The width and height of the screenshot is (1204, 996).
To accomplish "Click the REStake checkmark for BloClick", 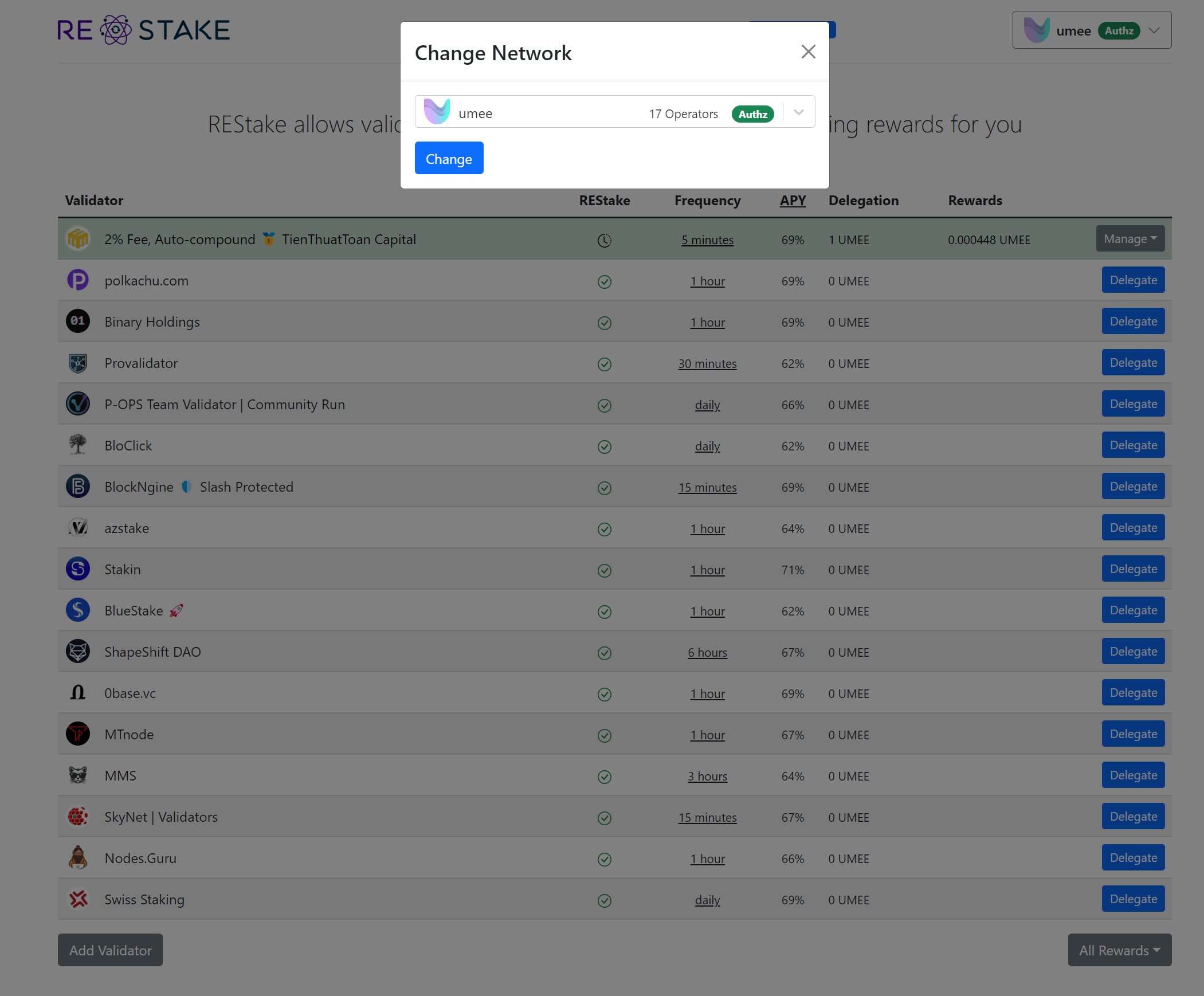I will (605, 446).
